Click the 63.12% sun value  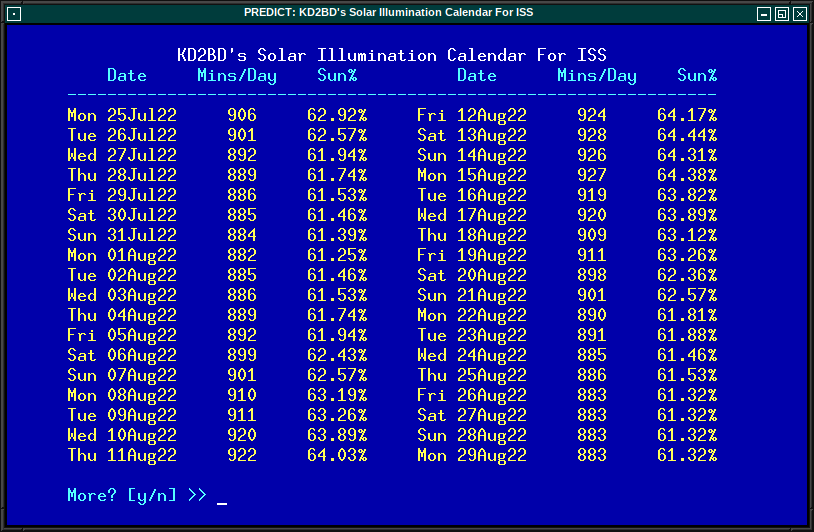pyautogui.click(x=687, y=235)
